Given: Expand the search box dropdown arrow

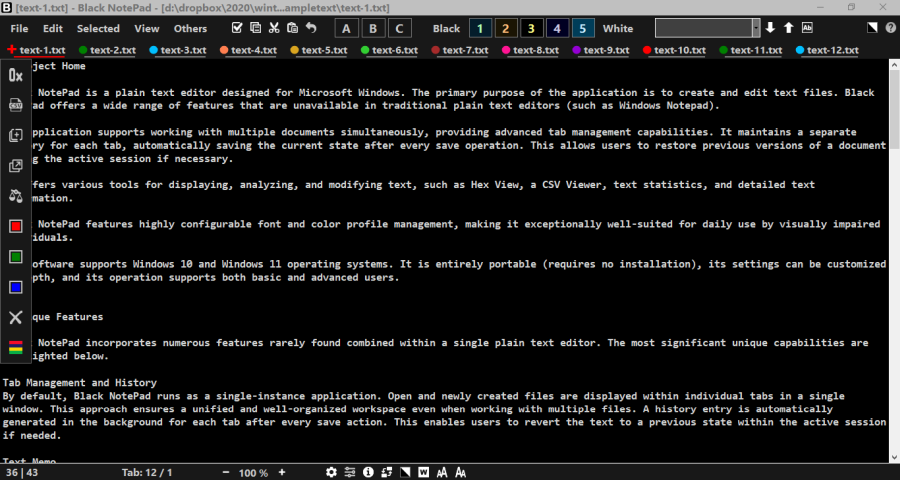Looking at the screenshot, I should point(757,28).
